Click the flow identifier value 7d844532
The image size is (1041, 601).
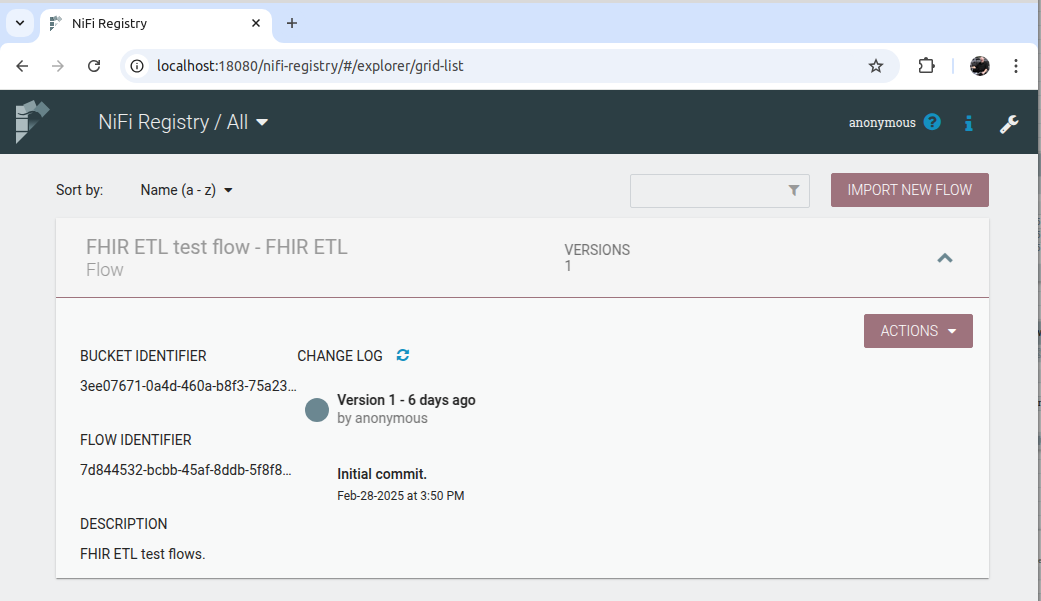[185, 470]
